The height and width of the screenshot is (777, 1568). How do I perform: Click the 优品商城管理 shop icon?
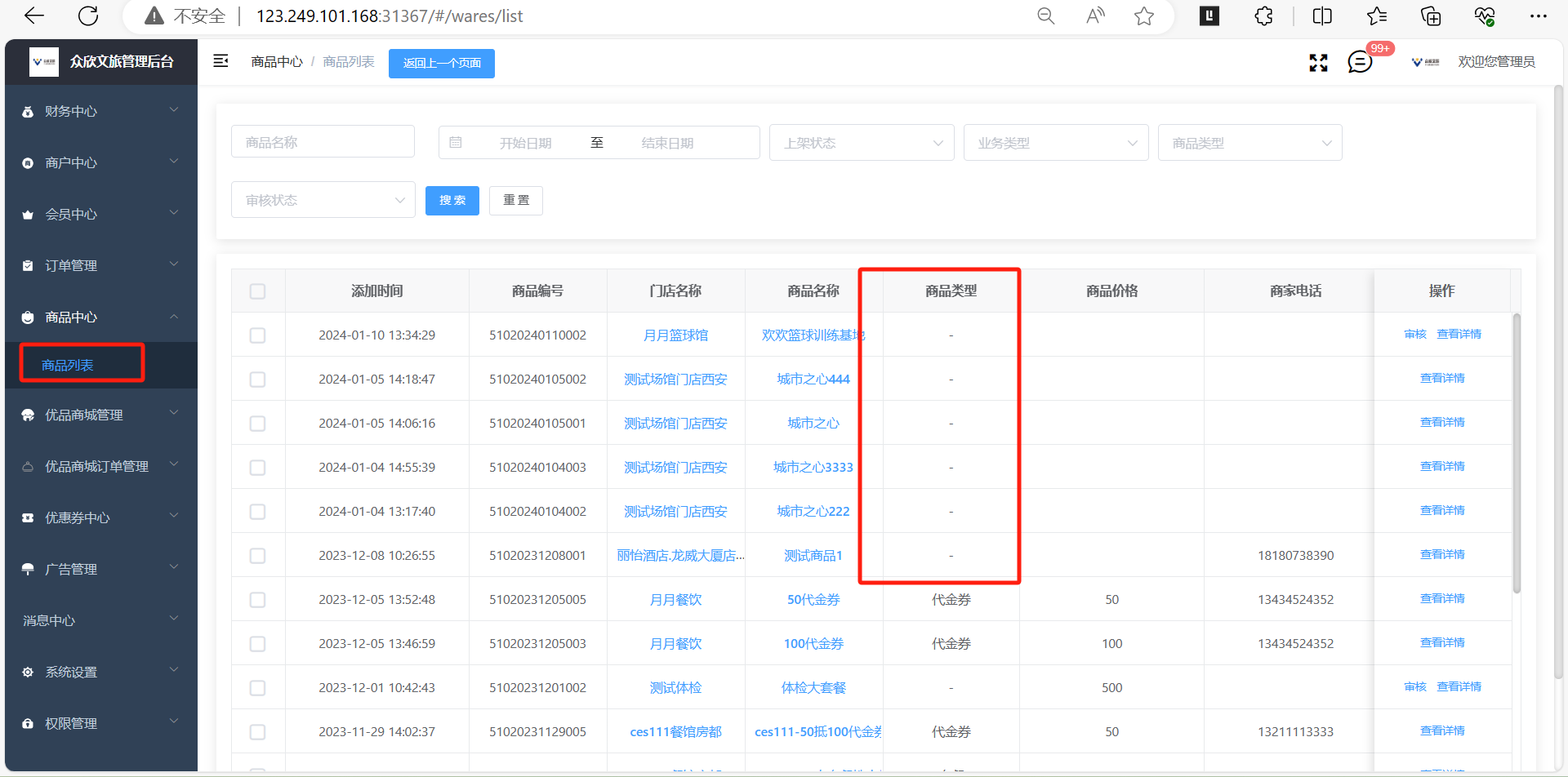(x=28, y=415)
